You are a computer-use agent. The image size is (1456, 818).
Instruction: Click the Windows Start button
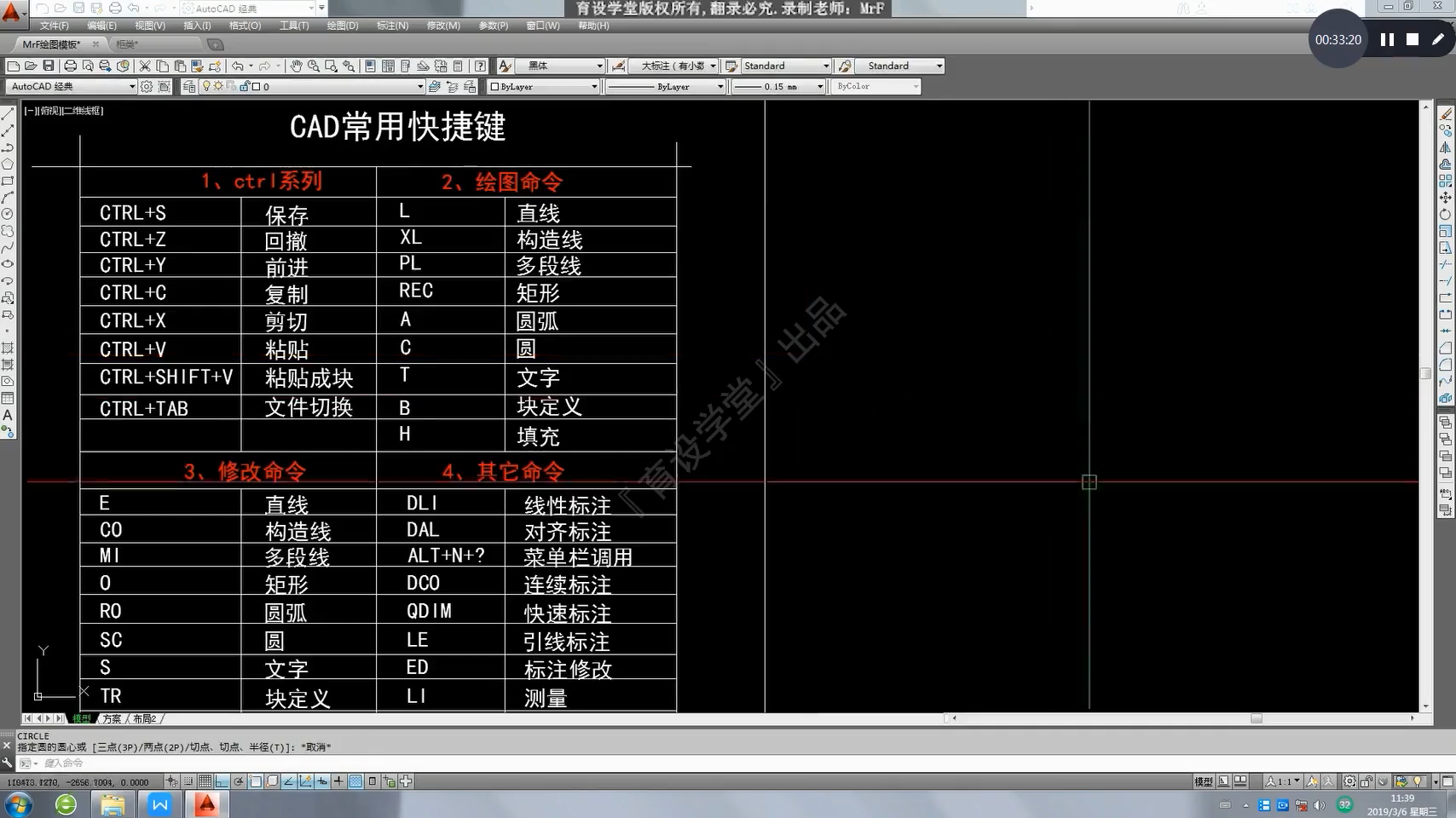click(19, 804)
